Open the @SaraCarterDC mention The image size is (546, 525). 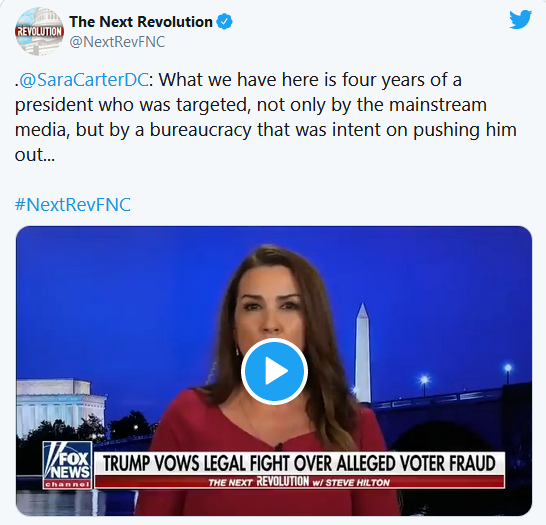[84, 80]
